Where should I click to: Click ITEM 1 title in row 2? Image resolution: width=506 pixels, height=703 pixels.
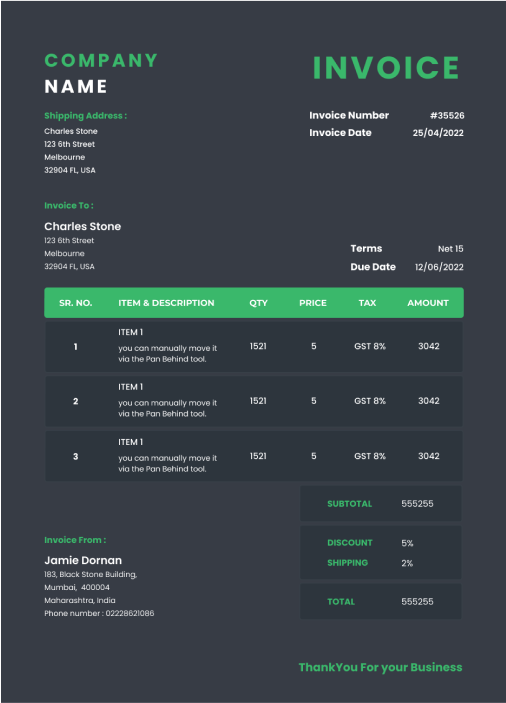(130, 387)
